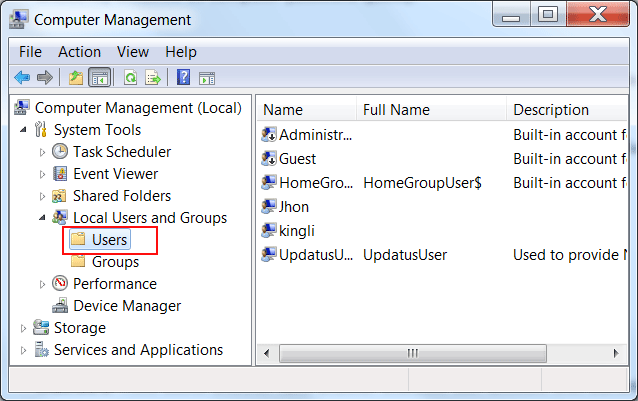Expand the Storage node
Image resolution: width=638 pixels, height=401 pixels.
(23, 328)
